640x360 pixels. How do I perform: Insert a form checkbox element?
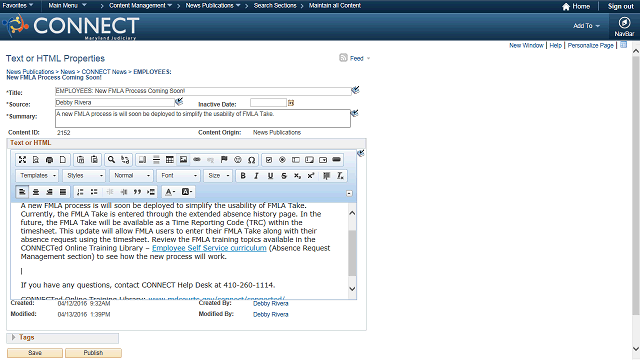[x=269, y=160]
